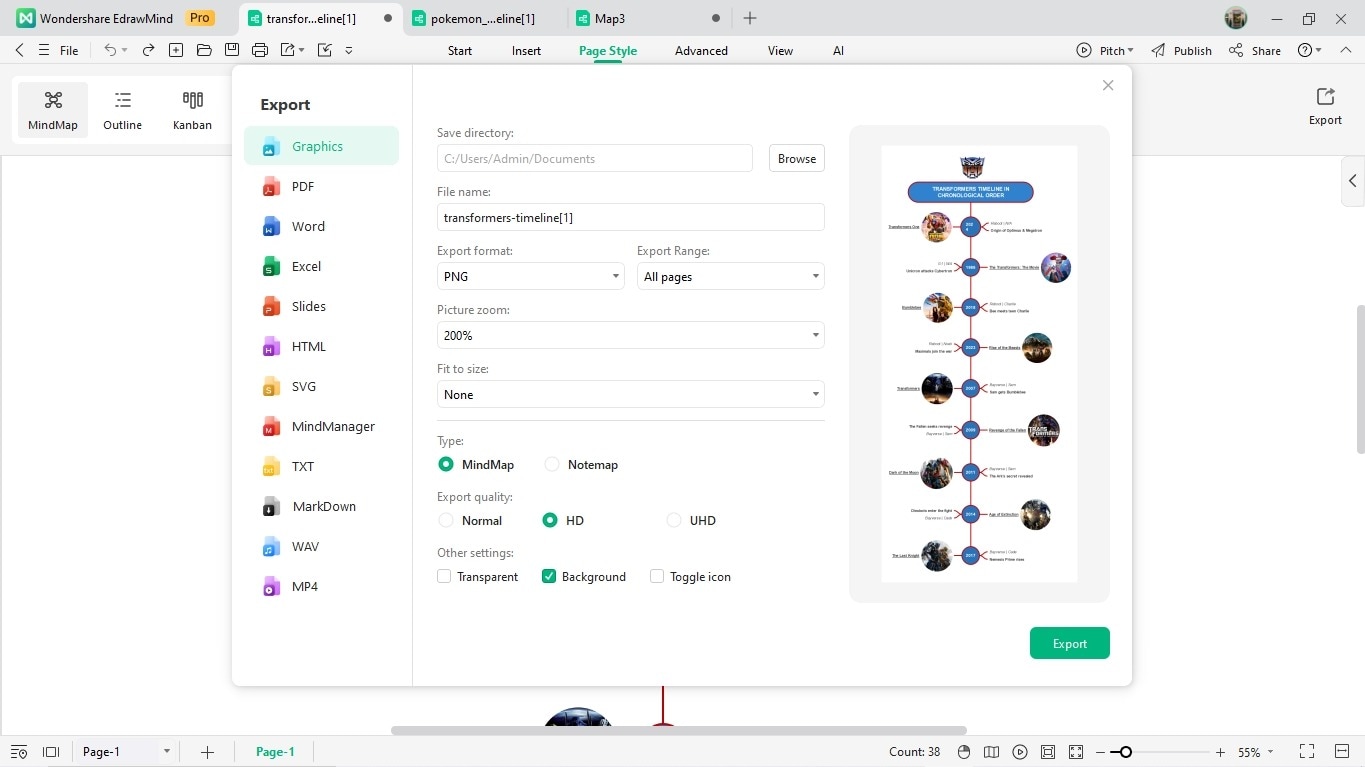The height and width of the screenshot is (767, 1365).
Task: Click the Export icon at top right
Action: coord(1325,106)
